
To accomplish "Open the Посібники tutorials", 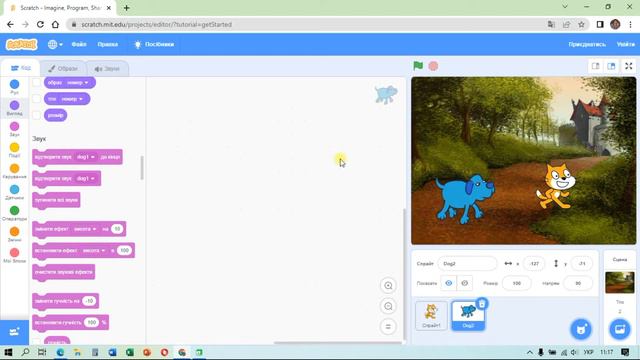I will coord(154,44).
